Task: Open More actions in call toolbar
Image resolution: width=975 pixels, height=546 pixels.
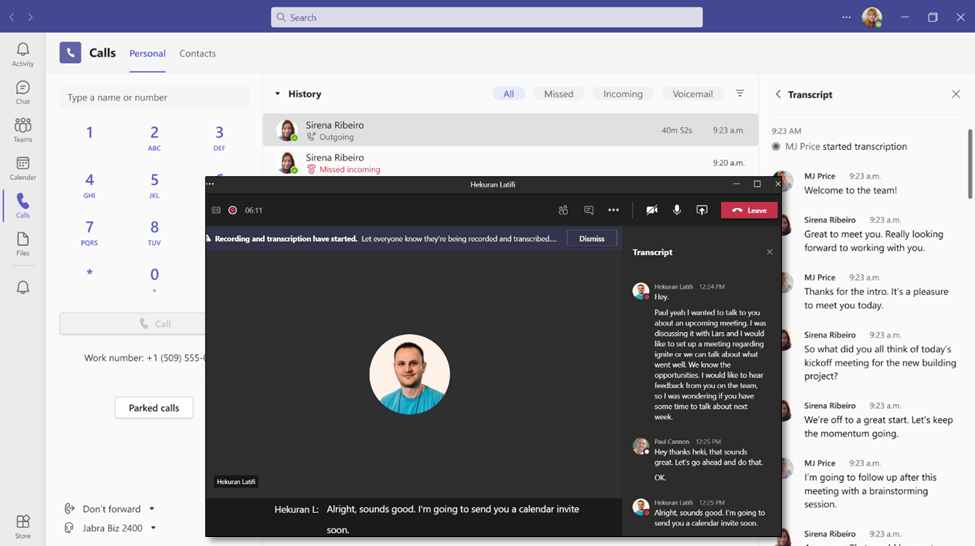Action: coord(613,210)
